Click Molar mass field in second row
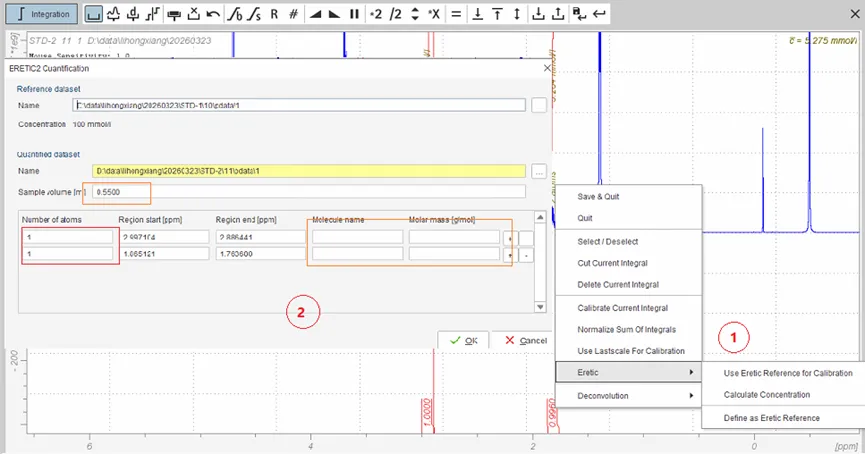 click(x=454, y=254)
